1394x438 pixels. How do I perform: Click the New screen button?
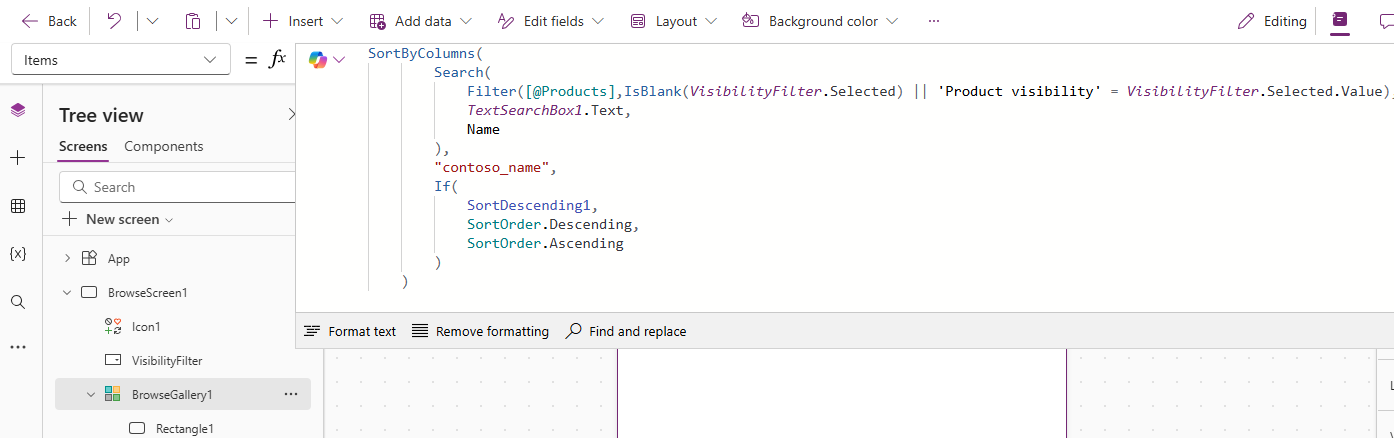coord(118,219)
